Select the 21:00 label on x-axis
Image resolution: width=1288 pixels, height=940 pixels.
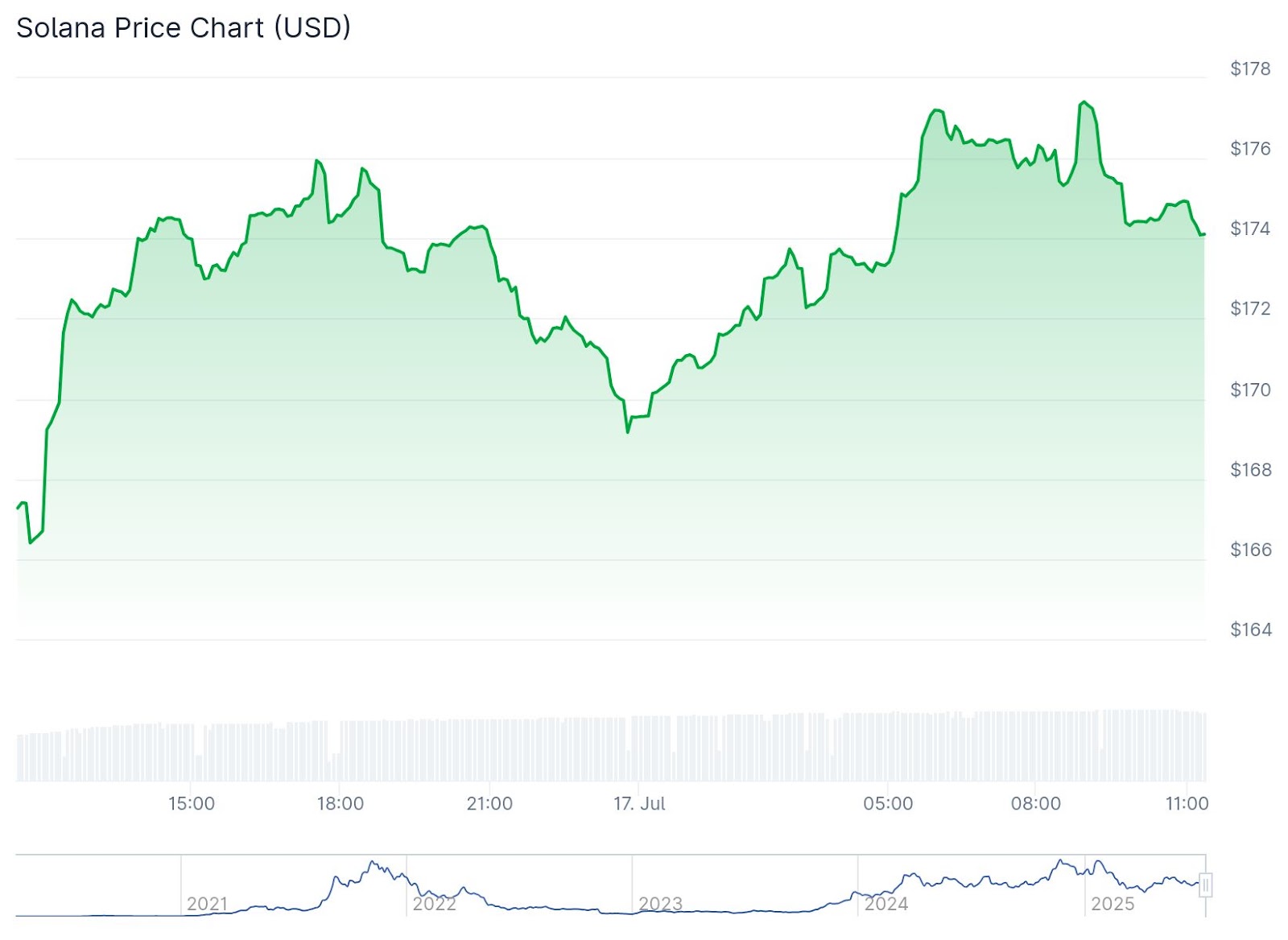coord(489,803)
